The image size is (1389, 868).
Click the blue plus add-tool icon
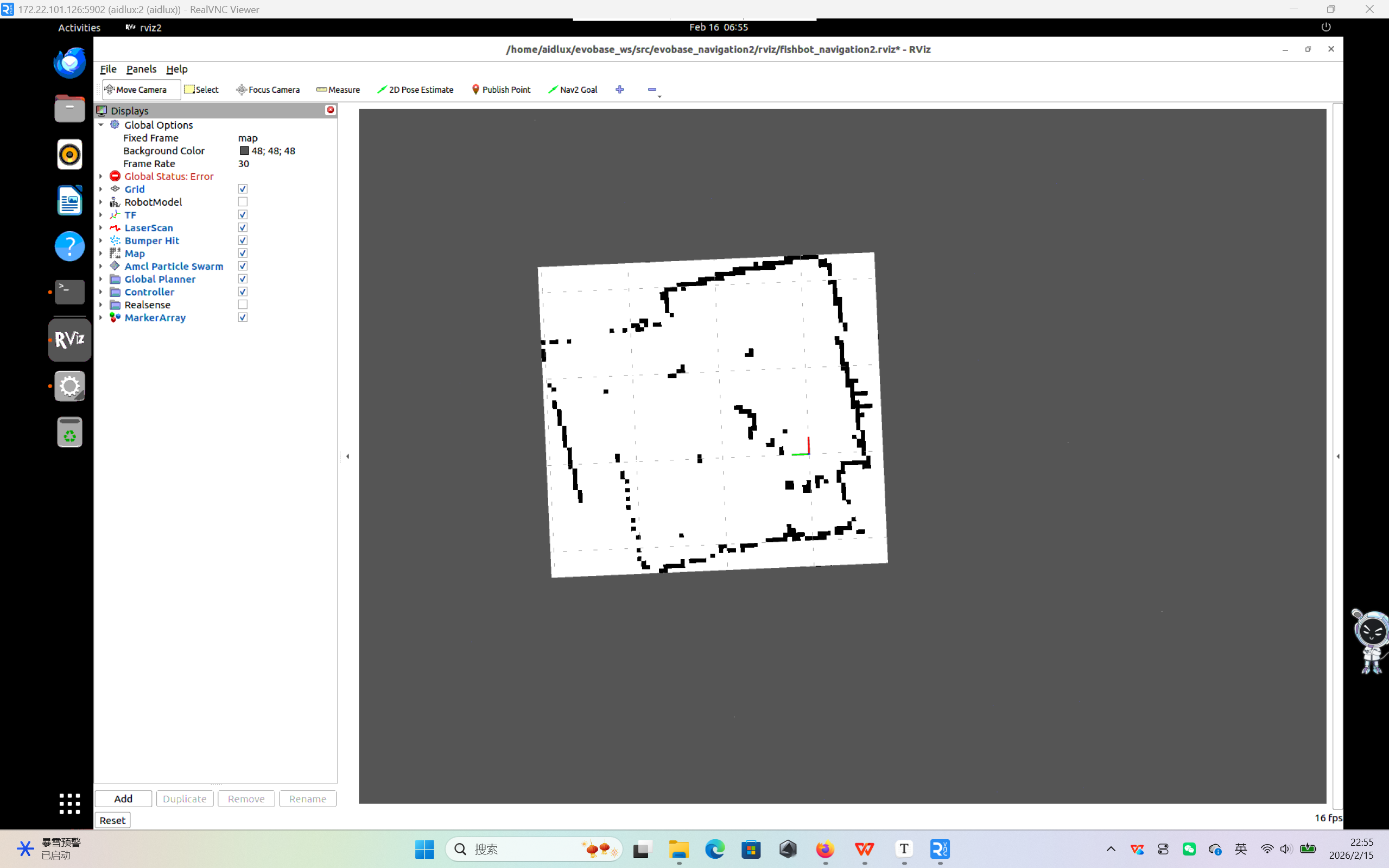[x=619, y=90]
